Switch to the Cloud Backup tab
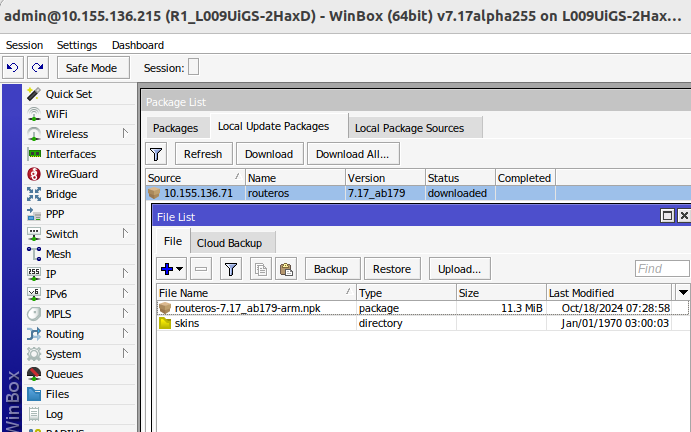The height and width of the screenshot is (432, 691). tap(229, 243)
